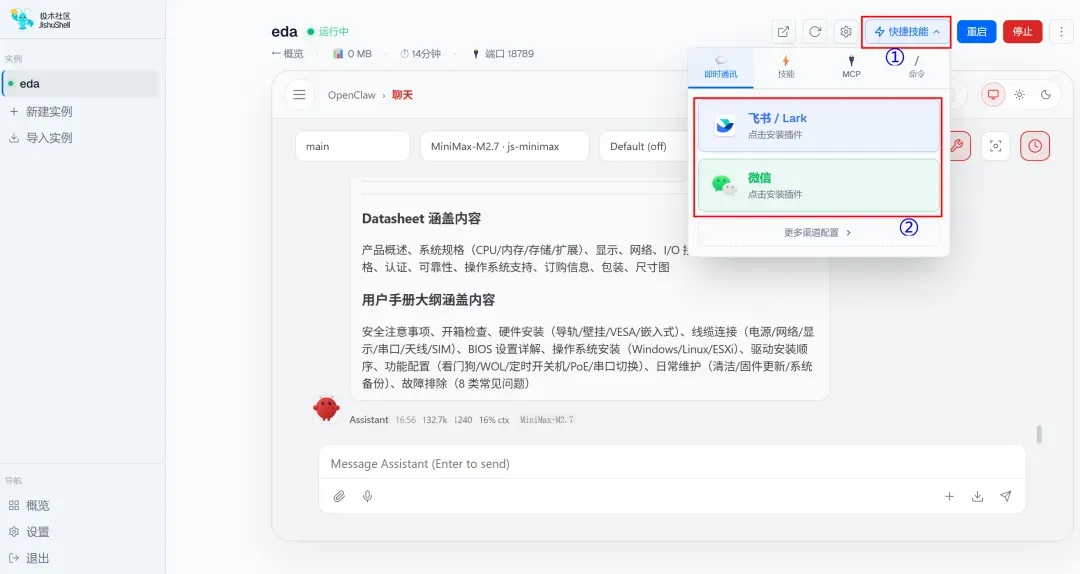Click the Datasheet 涵盖内容 heading
Image resolution: width=1080 pixels, height=574 pixels.
point(422,218)
